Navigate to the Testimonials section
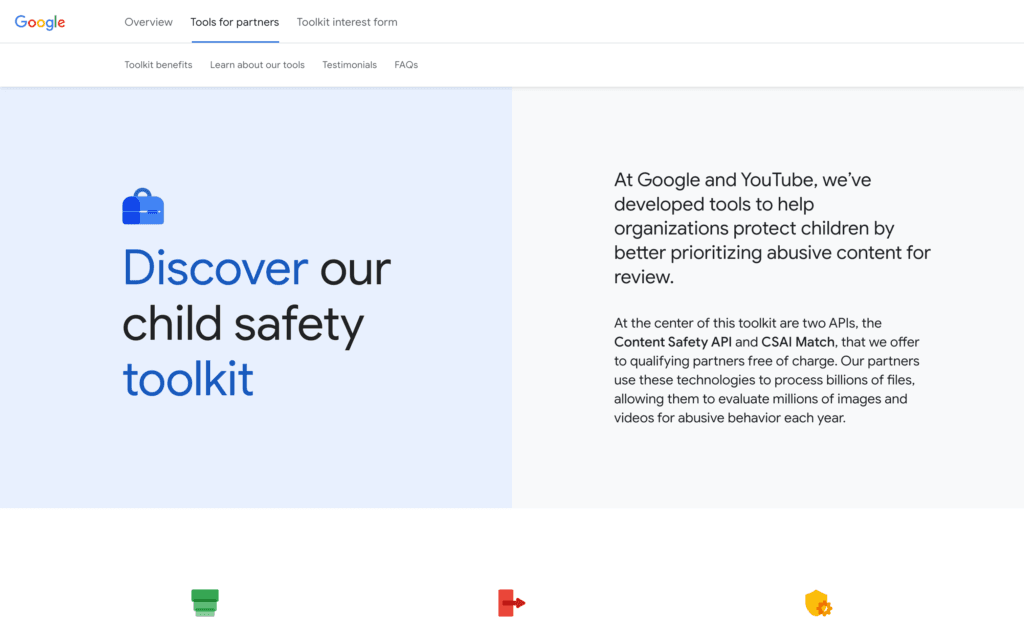 click(x=349, y=65)
